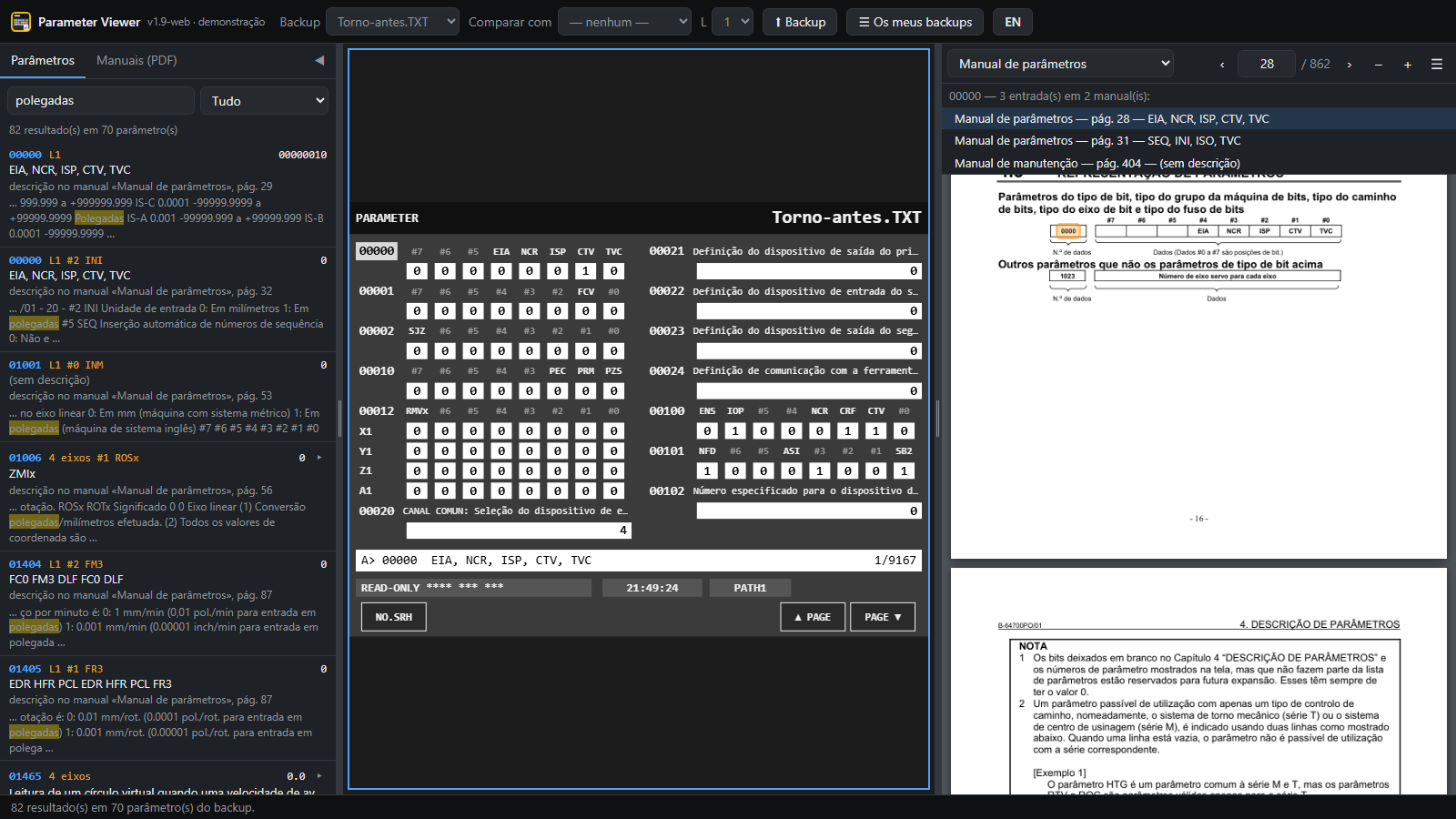Click the PAGE down softkey
This screenshot has width=1456, height=819.
tap(883, 617)
